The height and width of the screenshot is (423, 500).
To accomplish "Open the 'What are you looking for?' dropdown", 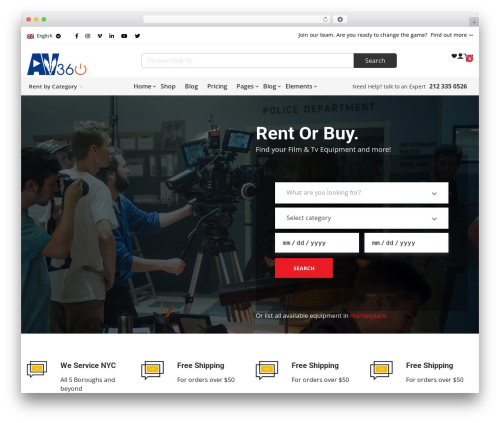I will 362,193.
